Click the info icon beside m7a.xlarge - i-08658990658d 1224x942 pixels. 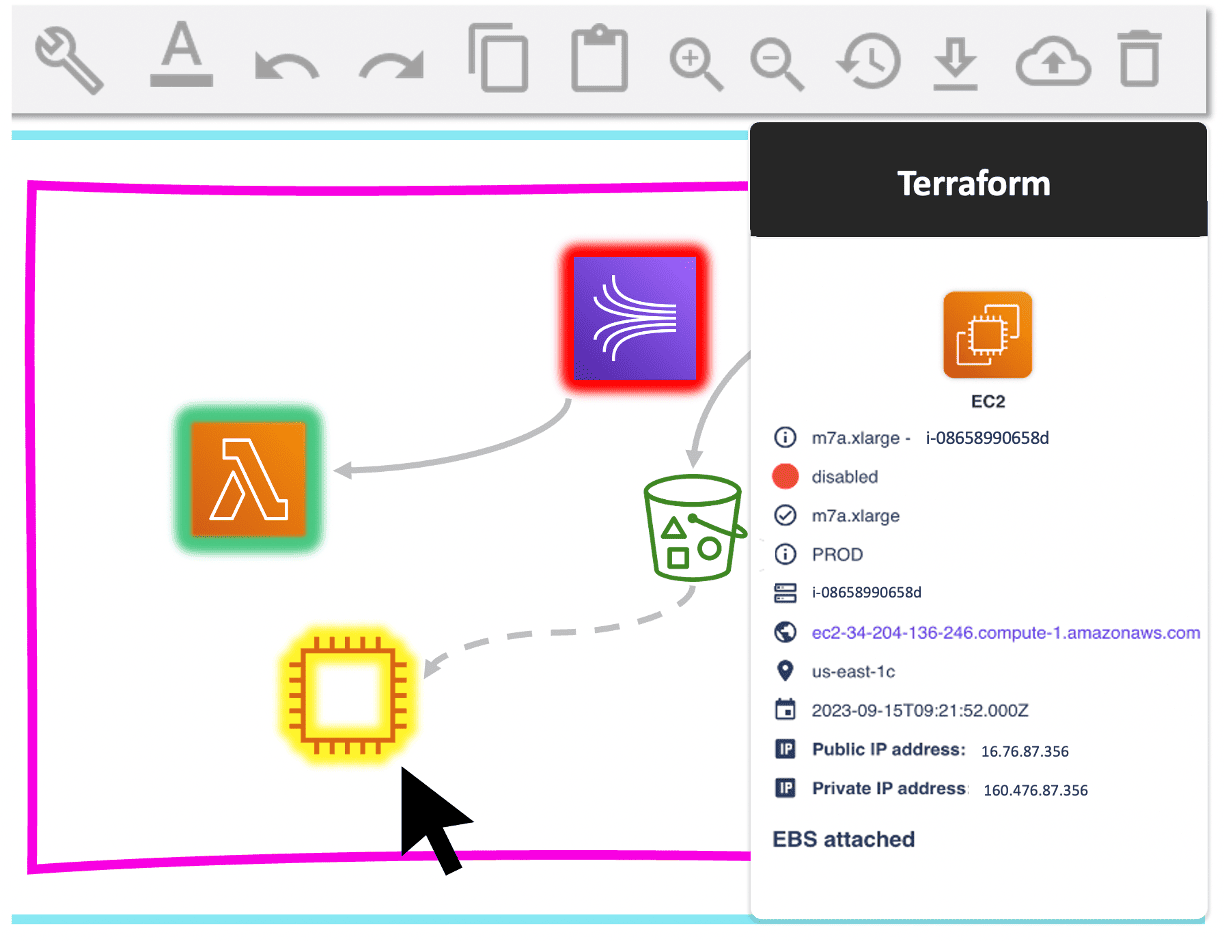click(x=786, y=438)
